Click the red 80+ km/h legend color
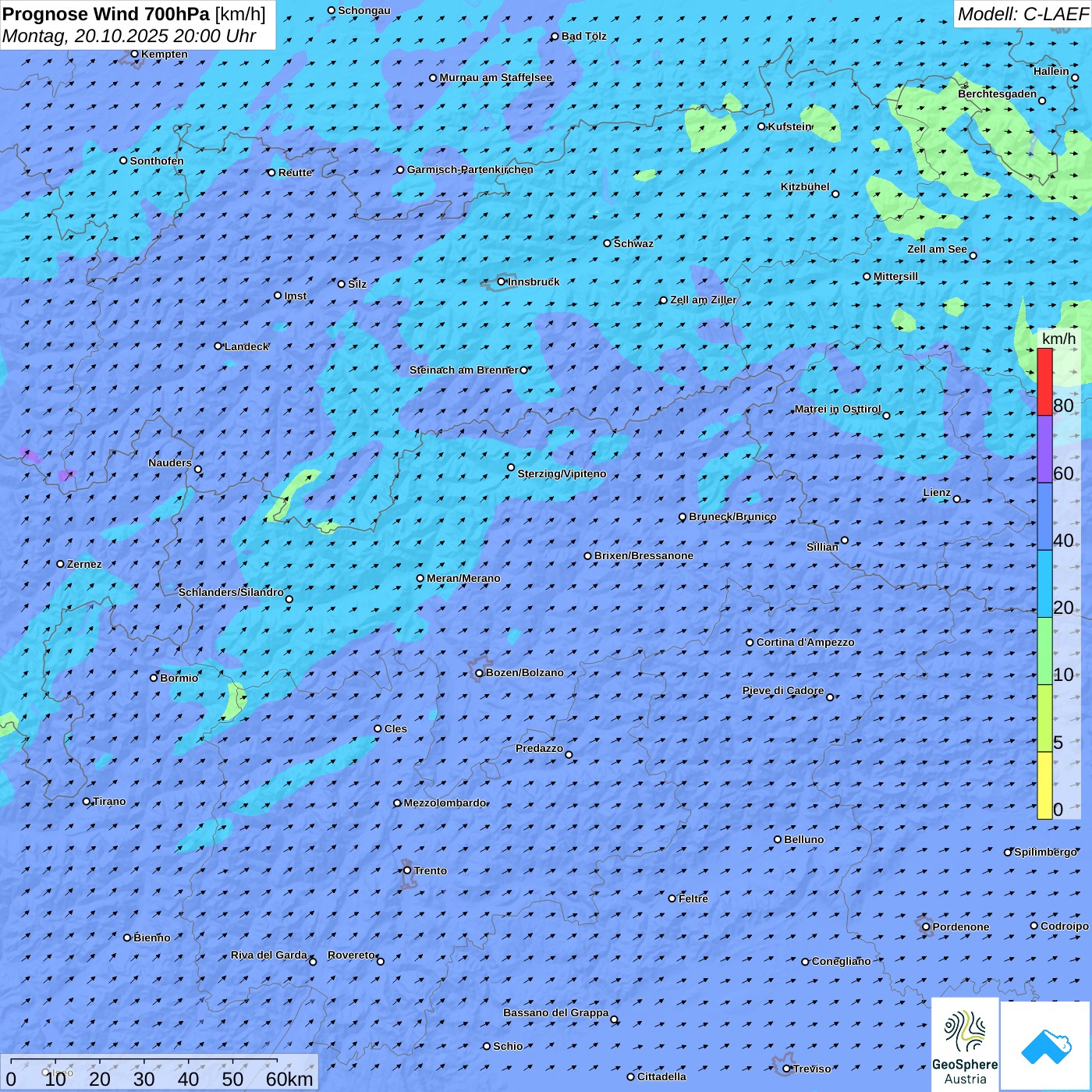1092x1092 pixels. pyautogui.click(x=1044, y=381)
